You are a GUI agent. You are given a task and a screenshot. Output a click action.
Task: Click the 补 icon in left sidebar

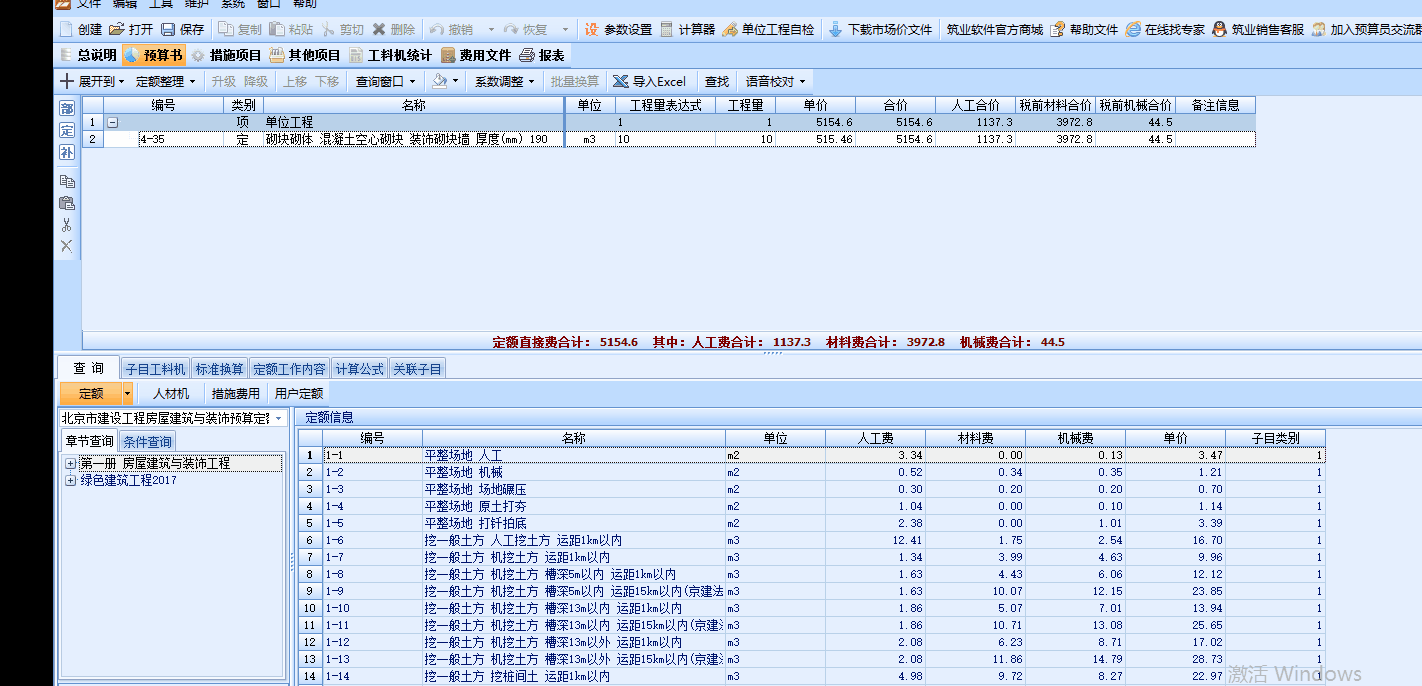(67, 152)
